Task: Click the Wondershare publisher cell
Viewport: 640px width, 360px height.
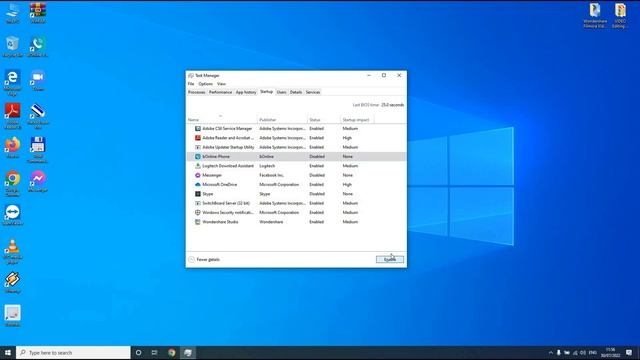Action: (x=271, y=222)
